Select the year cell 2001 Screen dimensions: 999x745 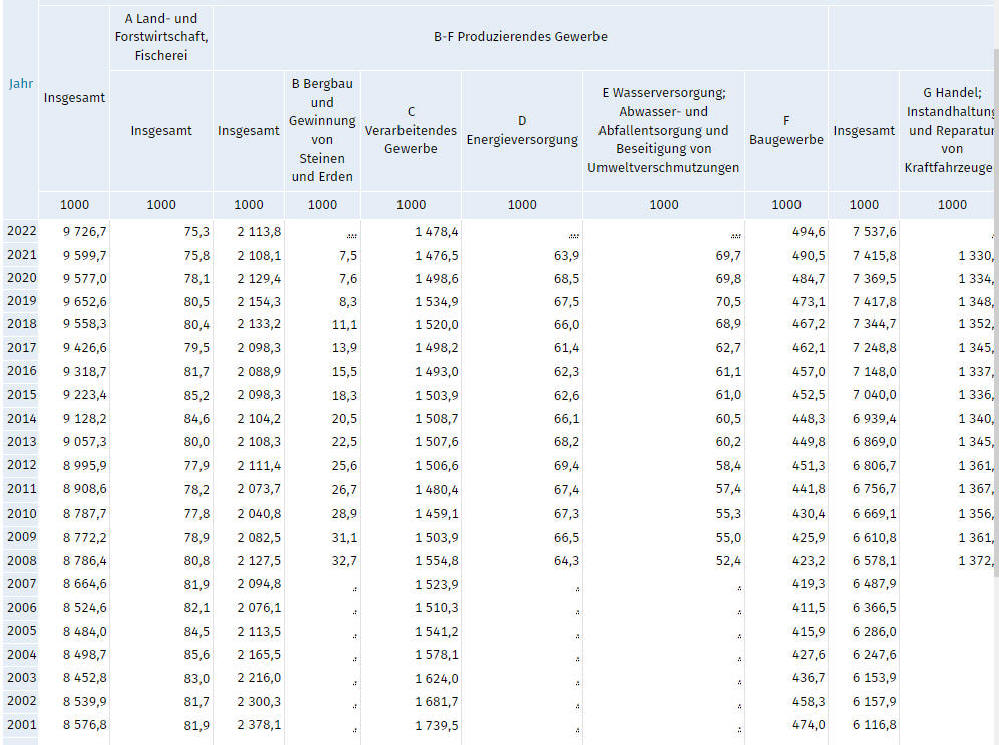click(x=22, y=725)
